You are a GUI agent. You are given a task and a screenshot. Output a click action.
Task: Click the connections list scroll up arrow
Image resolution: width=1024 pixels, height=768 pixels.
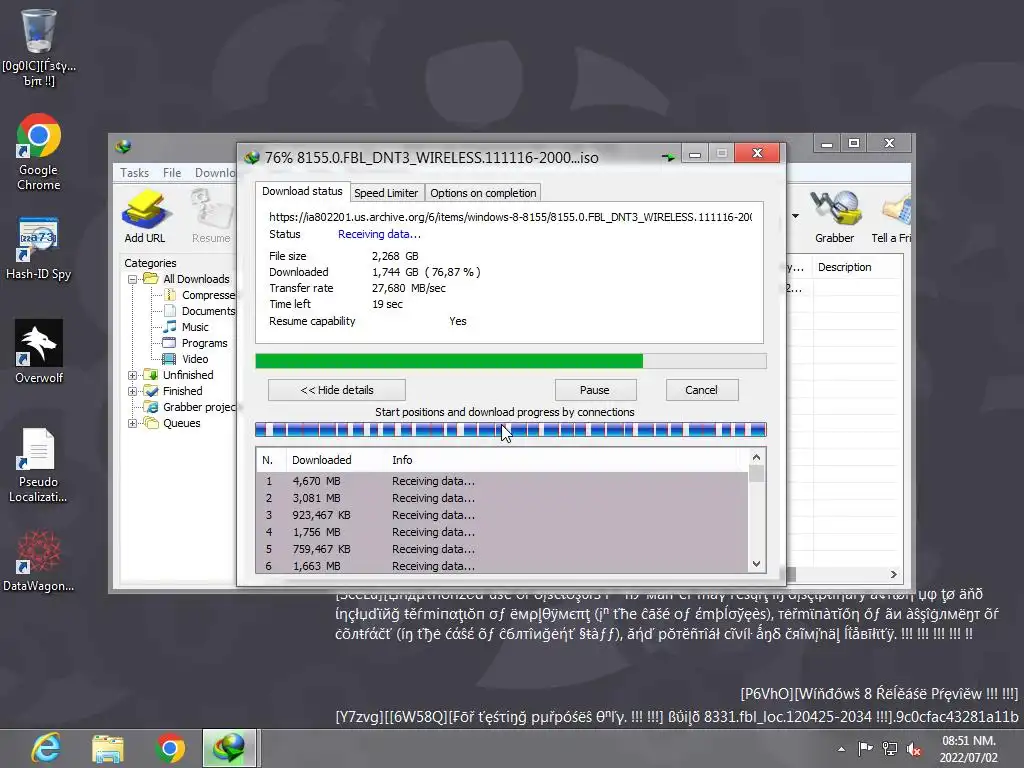point(756,457)
